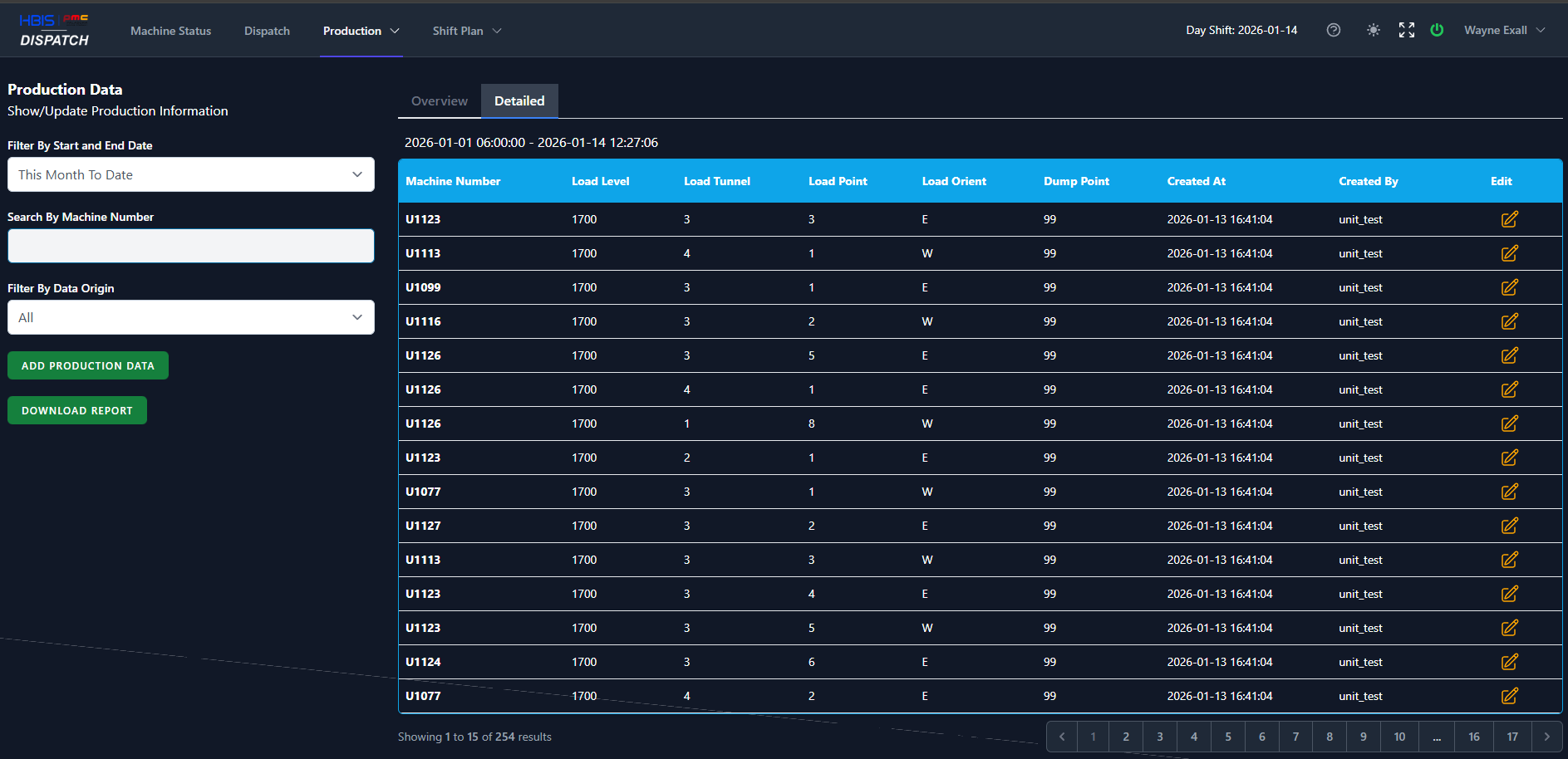Viewport: 1568px width, 759px height.
Task: Edit U1123 row with Load Tunnel 2
Action: 1510,458
